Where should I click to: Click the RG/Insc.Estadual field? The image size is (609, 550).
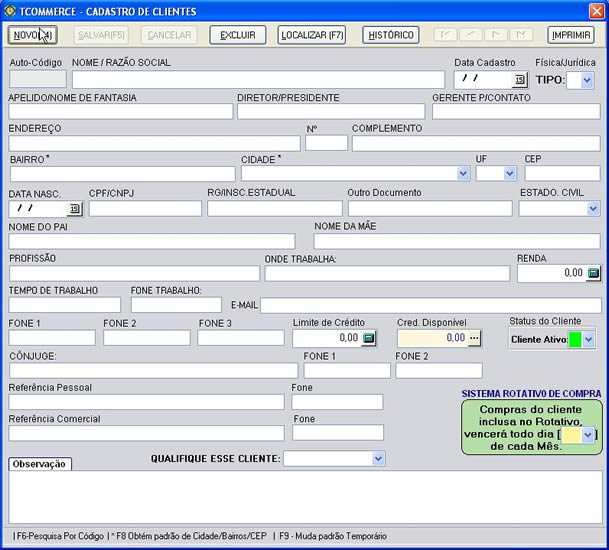pos(275,209)
